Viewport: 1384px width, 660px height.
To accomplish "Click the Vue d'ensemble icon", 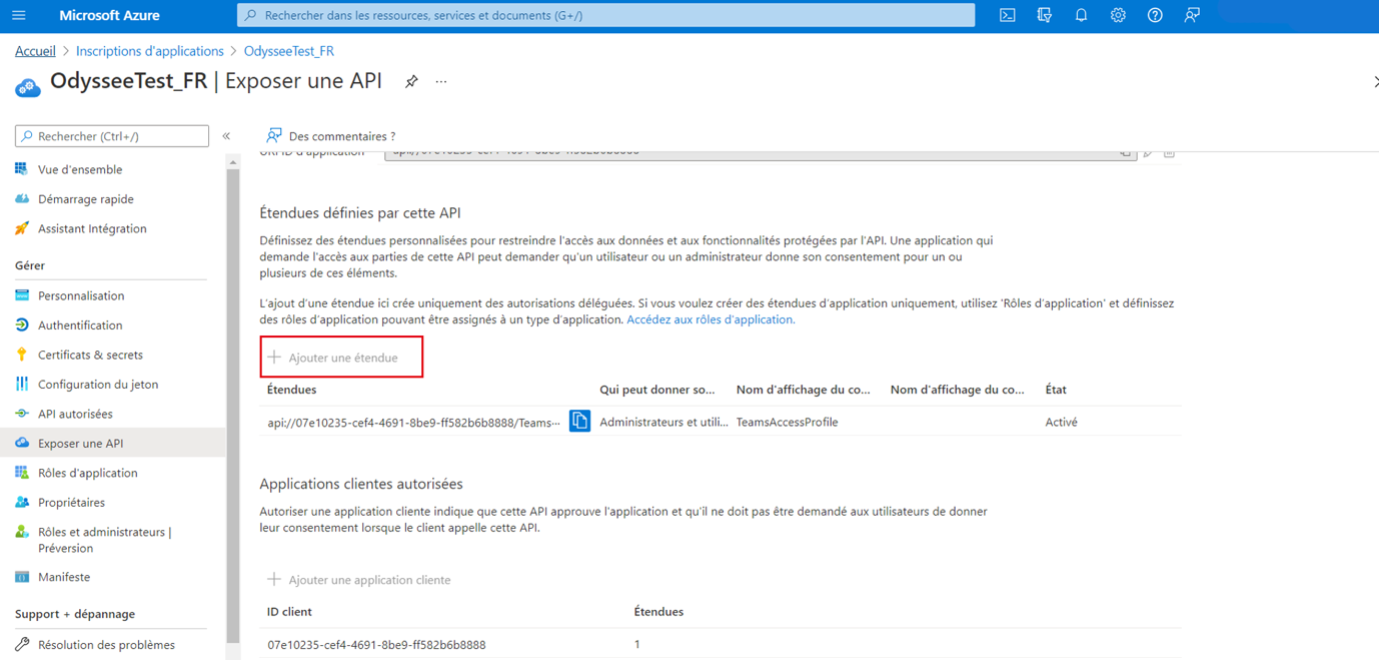I will click(22, 169).
